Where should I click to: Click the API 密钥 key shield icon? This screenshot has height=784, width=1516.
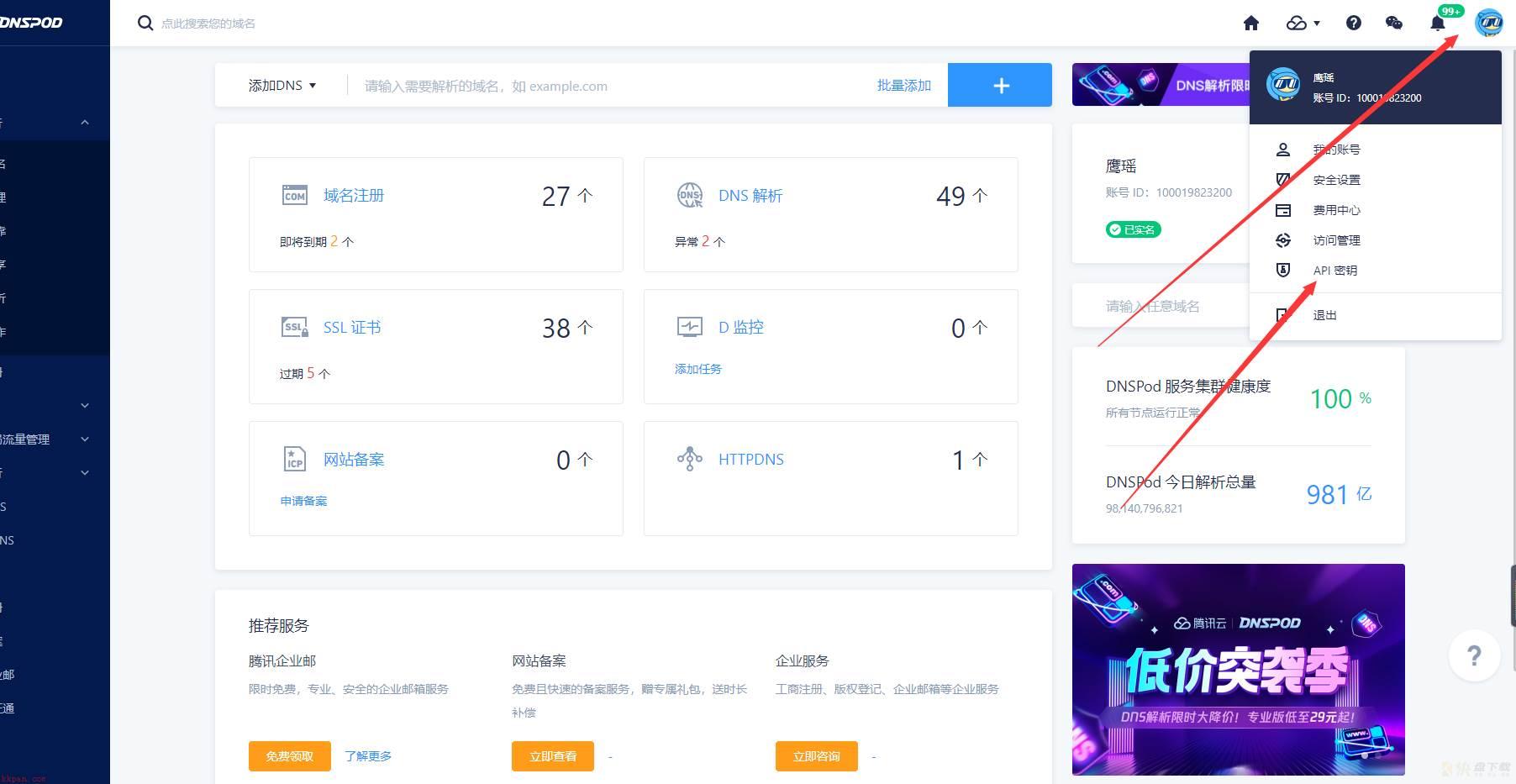point(1283,271)
